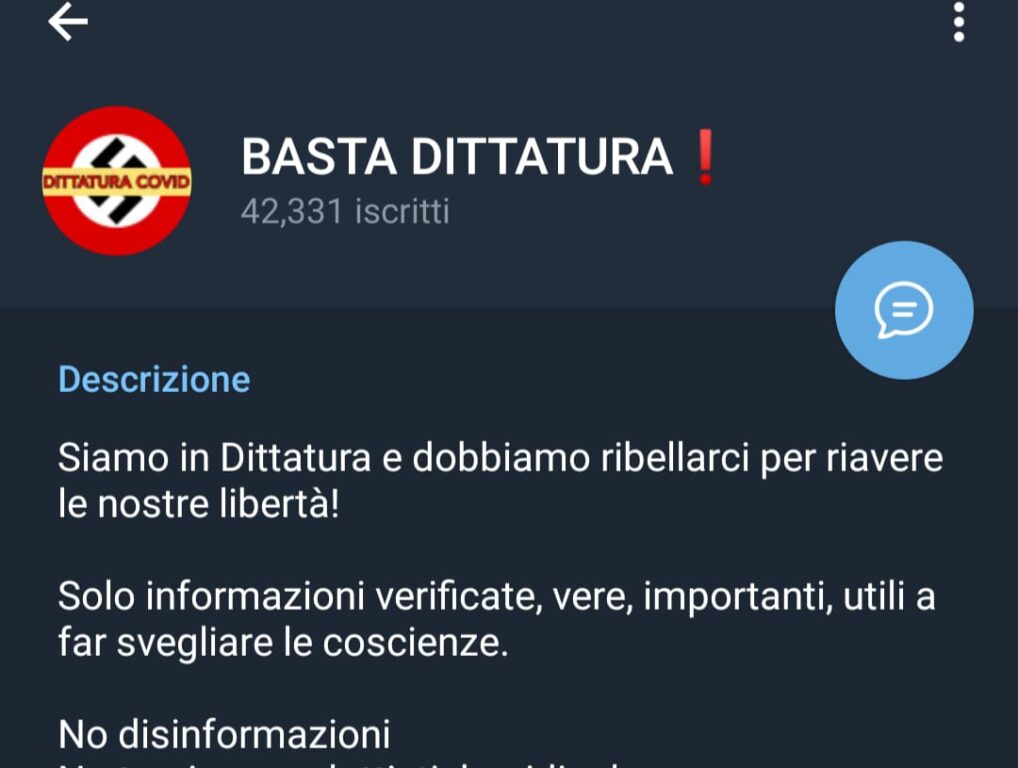Tap the BASTA DITTATURA channel title

tap(457, 157)
